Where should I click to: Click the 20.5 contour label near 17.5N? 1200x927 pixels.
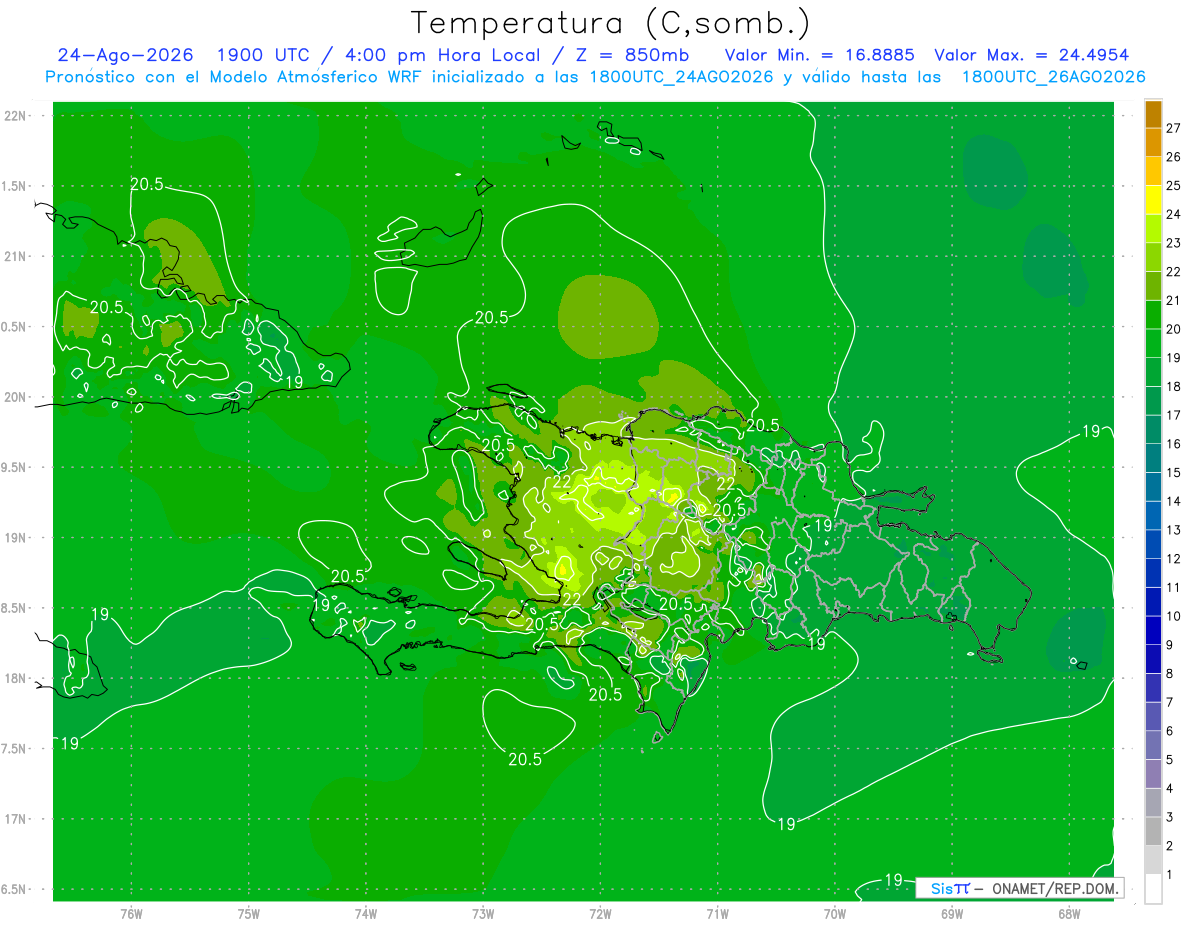[x=525, y=759]
